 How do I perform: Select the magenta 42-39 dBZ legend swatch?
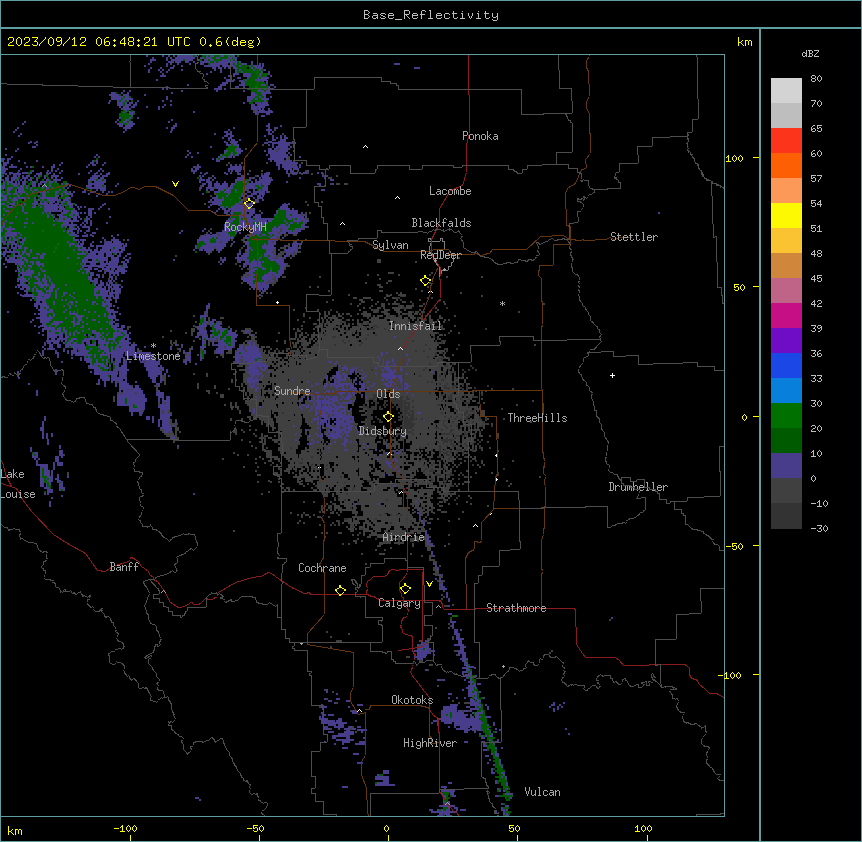tap(786, 315)
